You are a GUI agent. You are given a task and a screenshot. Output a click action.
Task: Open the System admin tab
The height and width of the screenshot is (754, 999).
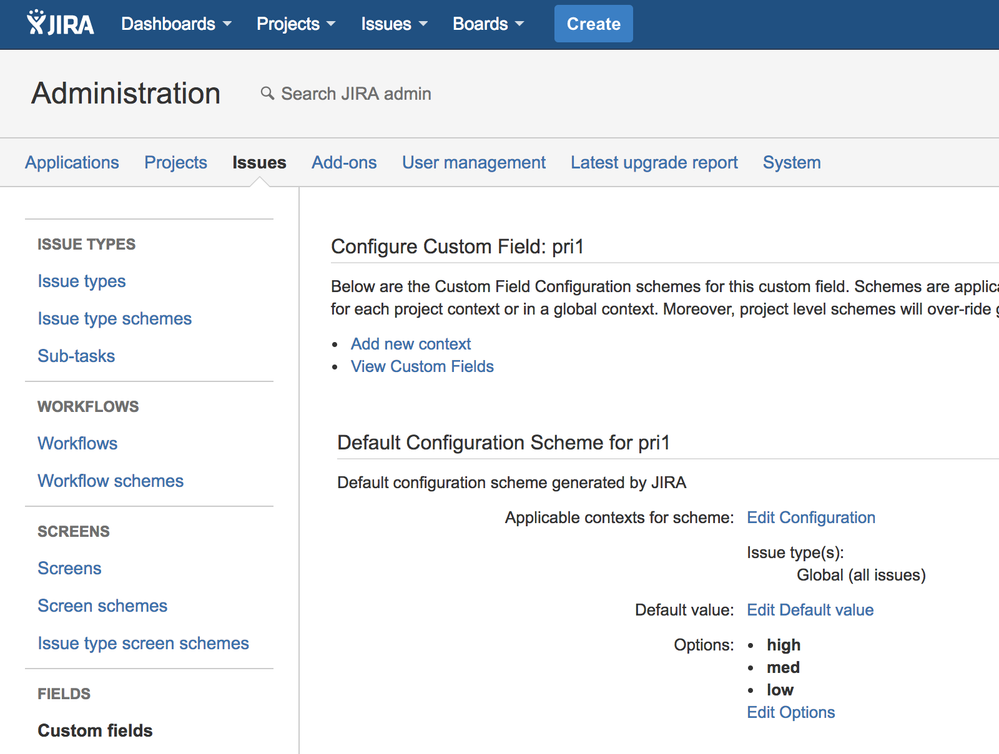pos(792,163)
